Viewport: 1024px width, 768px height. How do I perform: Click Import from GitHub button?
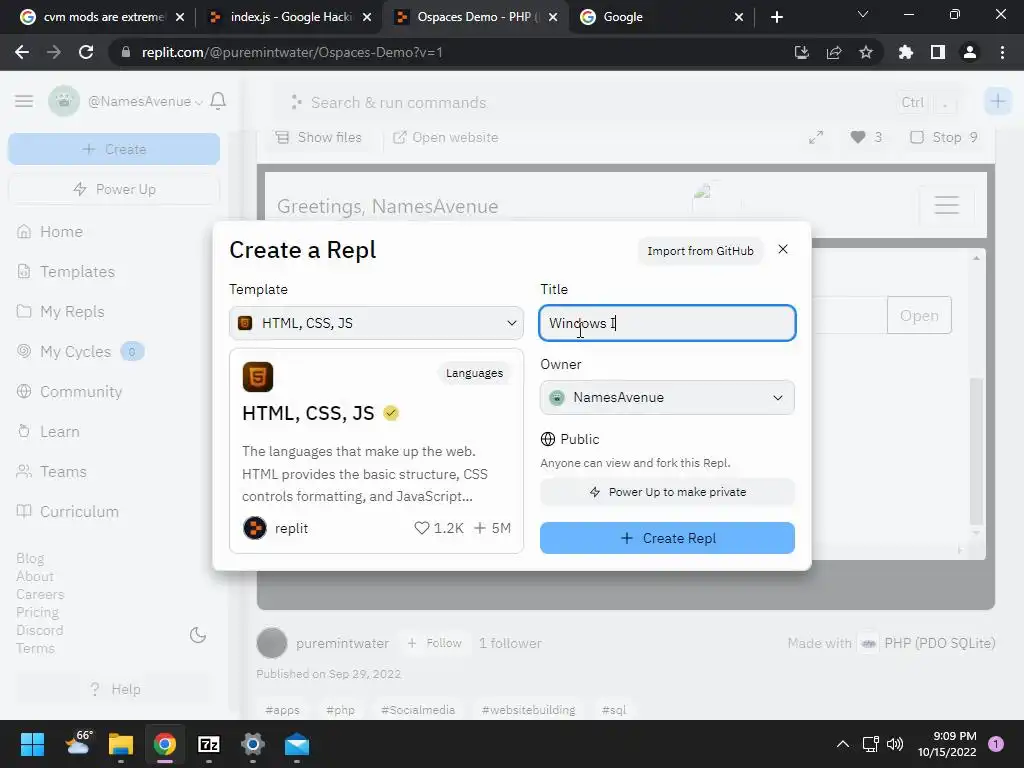(x=700, y=251)
